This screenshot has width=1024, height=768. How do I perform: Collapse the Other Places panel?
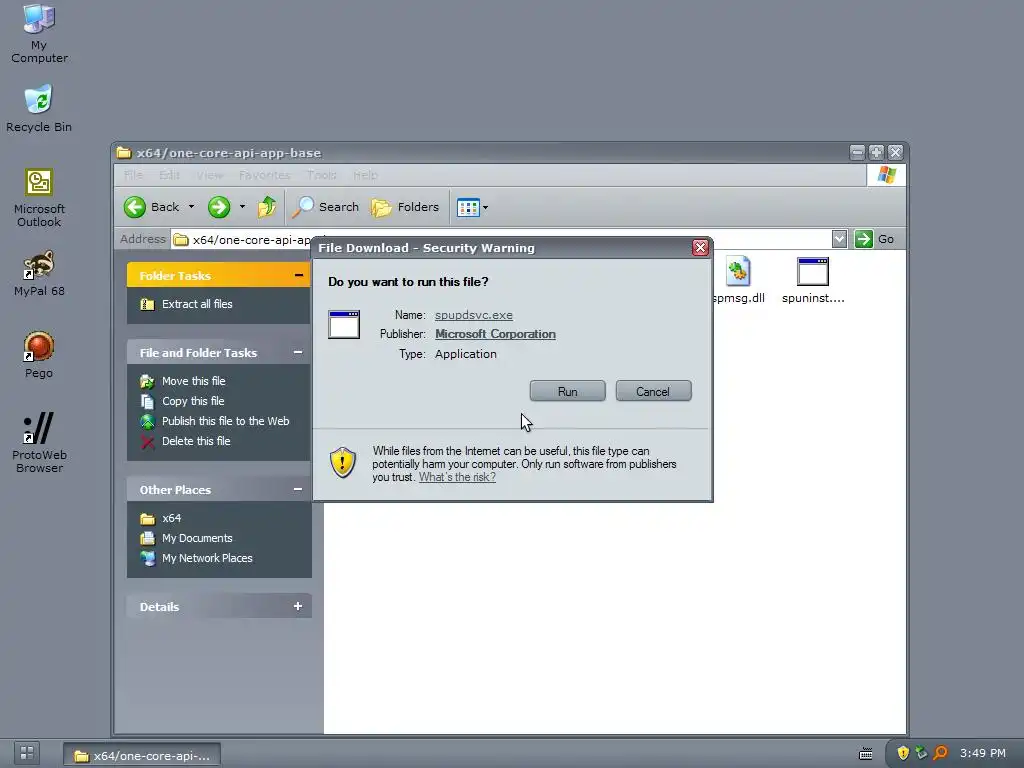(x=298, y=490)
